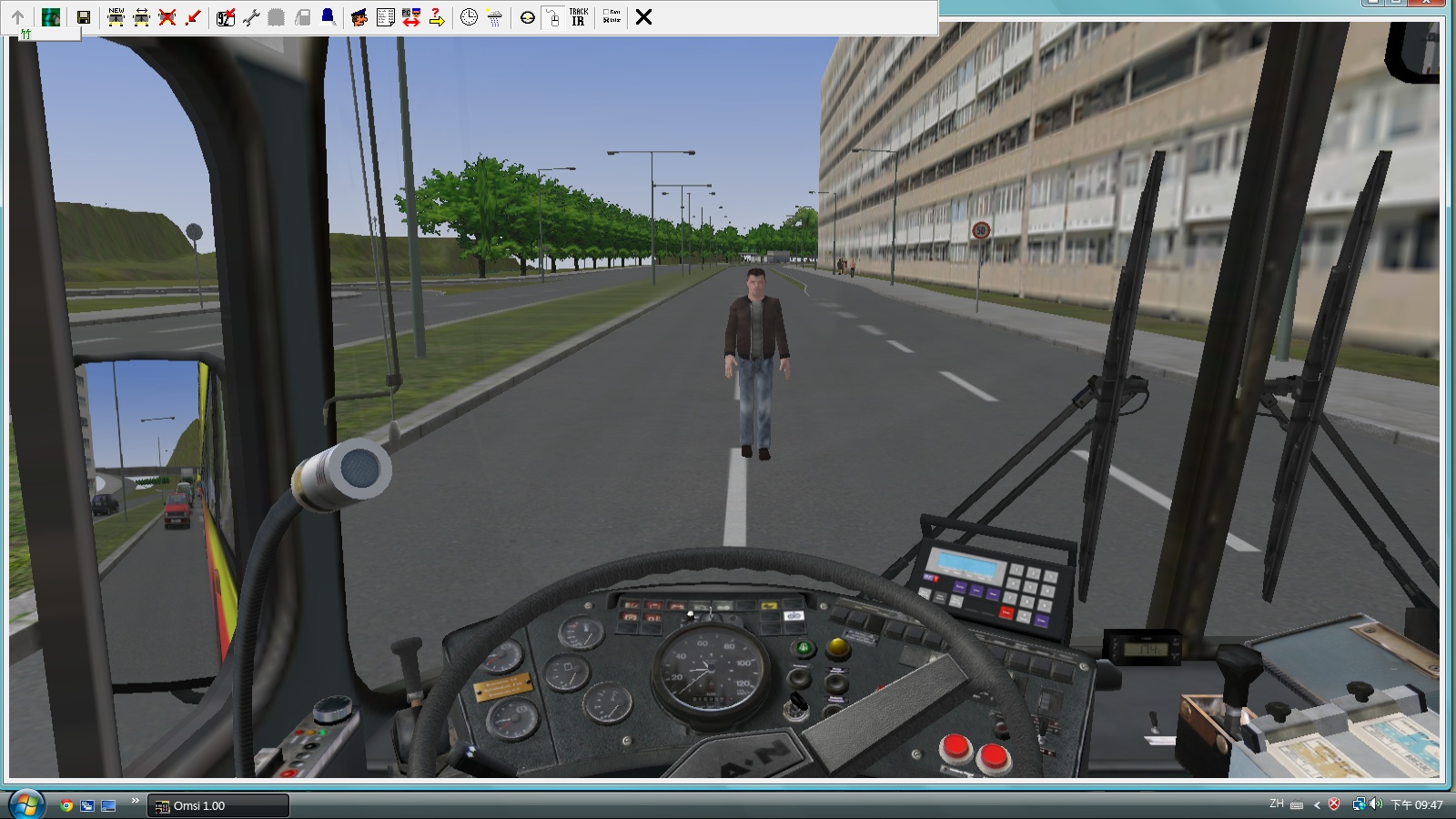Open the Windows Start menu
Viewport: 1456px width, 819px height.
tap(25, 804)
